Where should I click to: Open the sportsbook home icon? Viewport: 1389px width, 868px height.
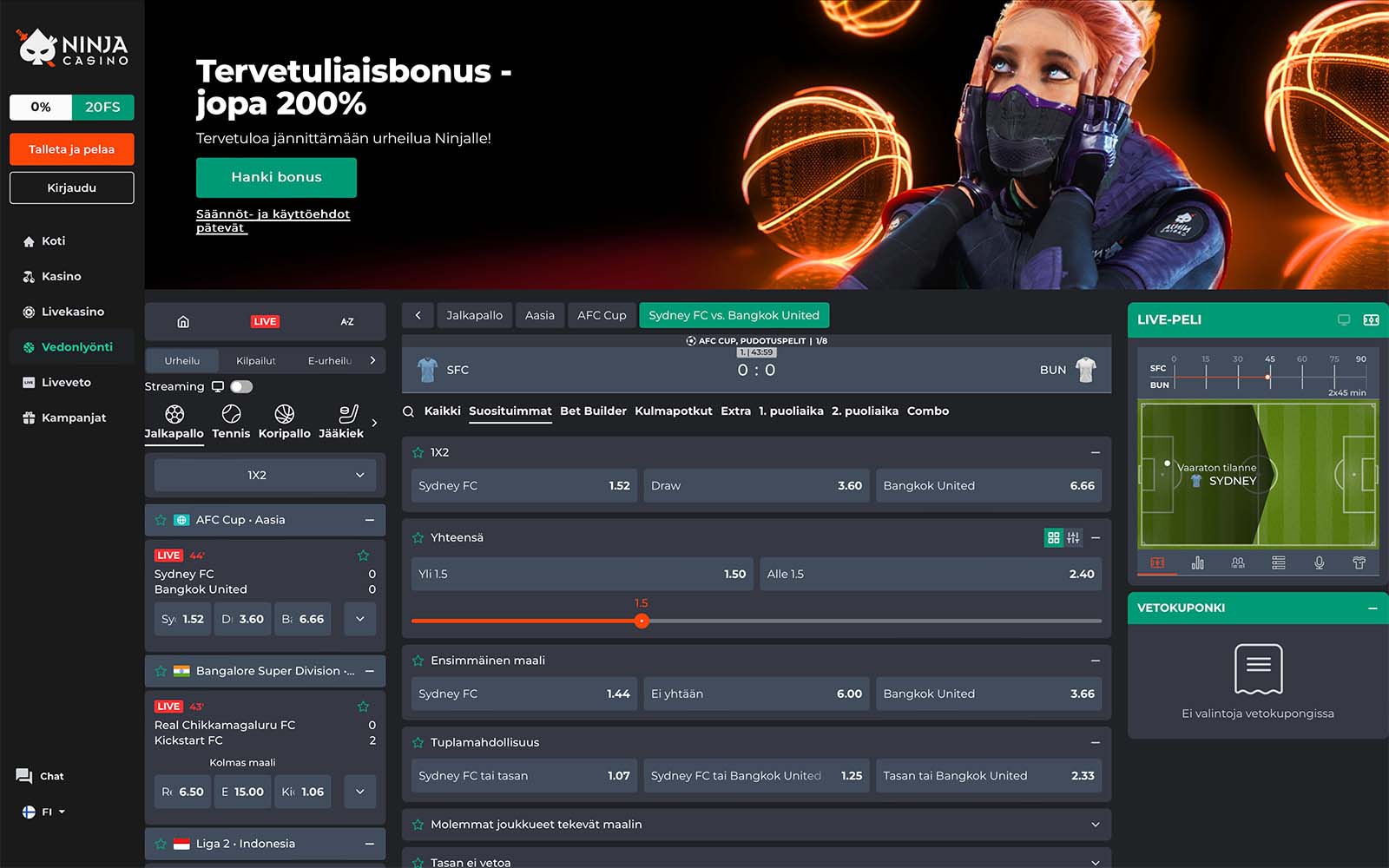[x=183, y=322]
